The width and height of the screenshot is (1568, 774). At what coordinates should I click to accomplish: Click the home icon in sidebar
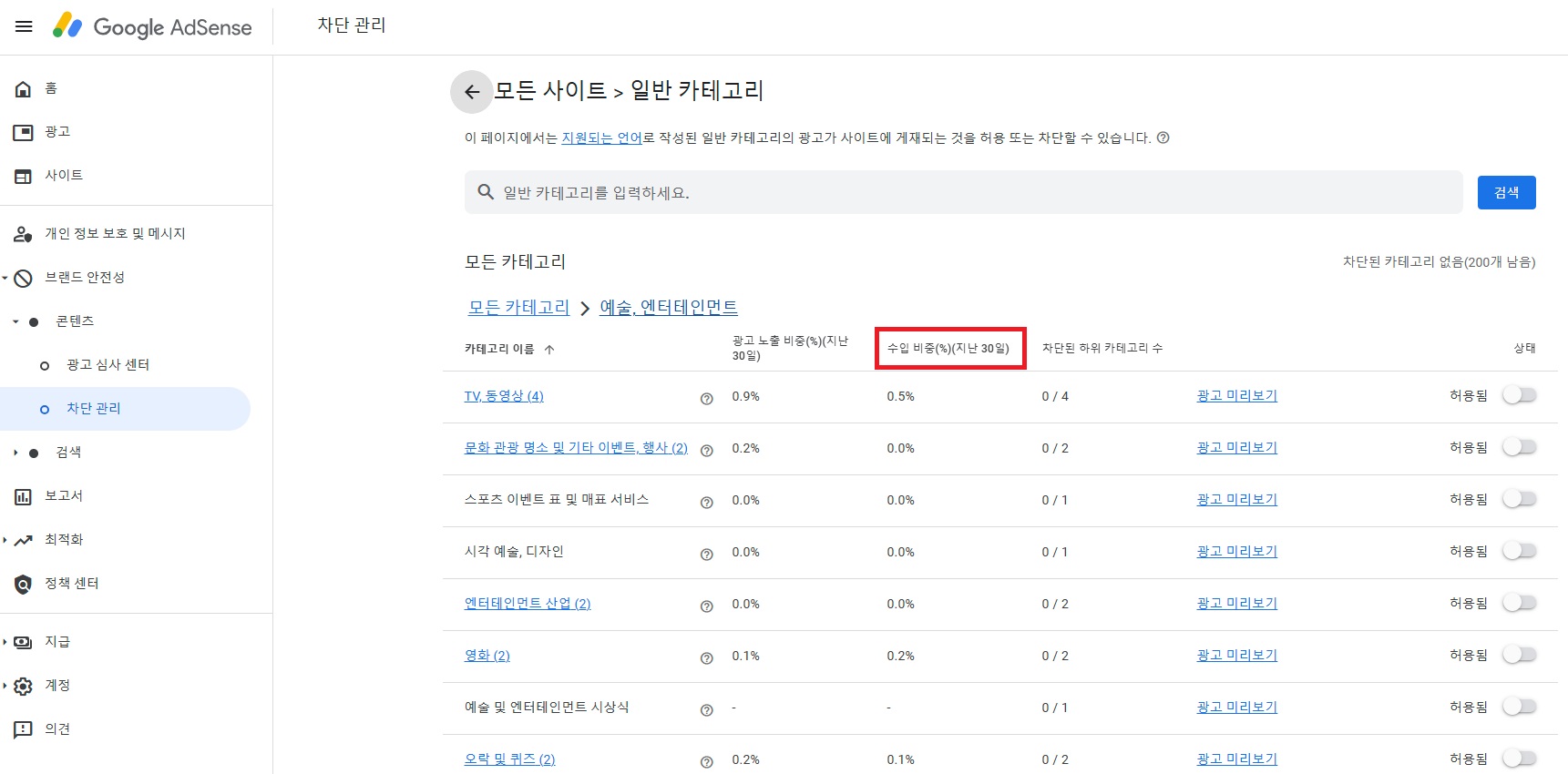coord(23,88)
